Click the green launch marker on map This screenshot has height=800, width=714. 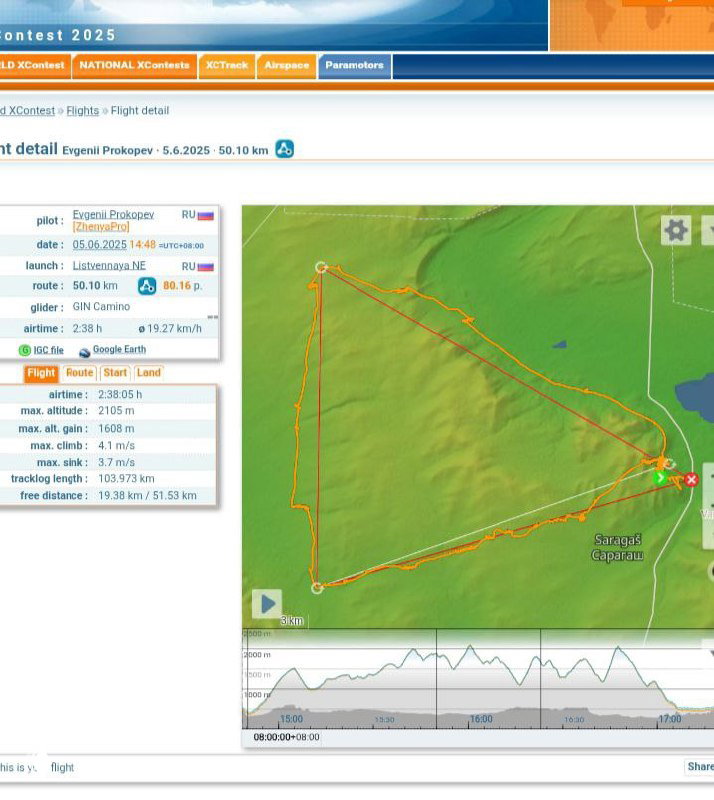(659, 478)
